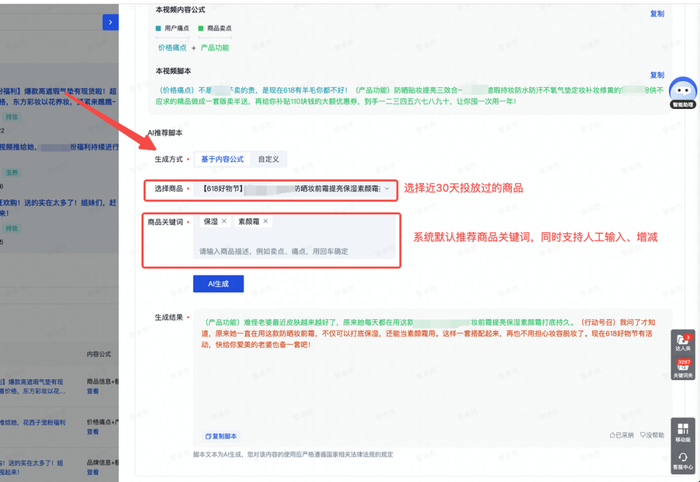Open the 达人夹 folder in floating sidebar
700x482 pixels.
[683, 342]
